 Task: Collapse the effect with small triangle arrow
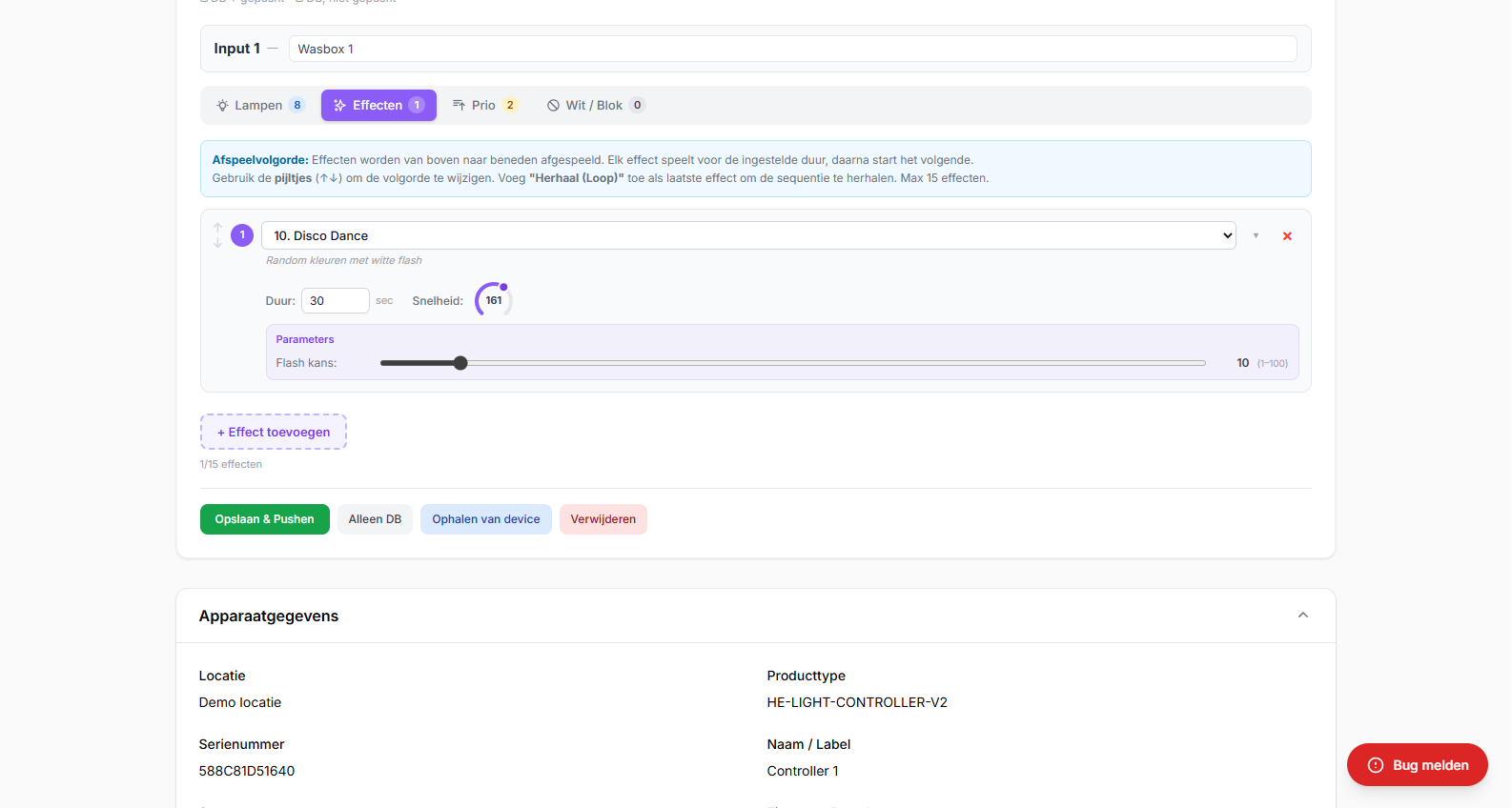pyautogui.click(x=1256, y=235)
